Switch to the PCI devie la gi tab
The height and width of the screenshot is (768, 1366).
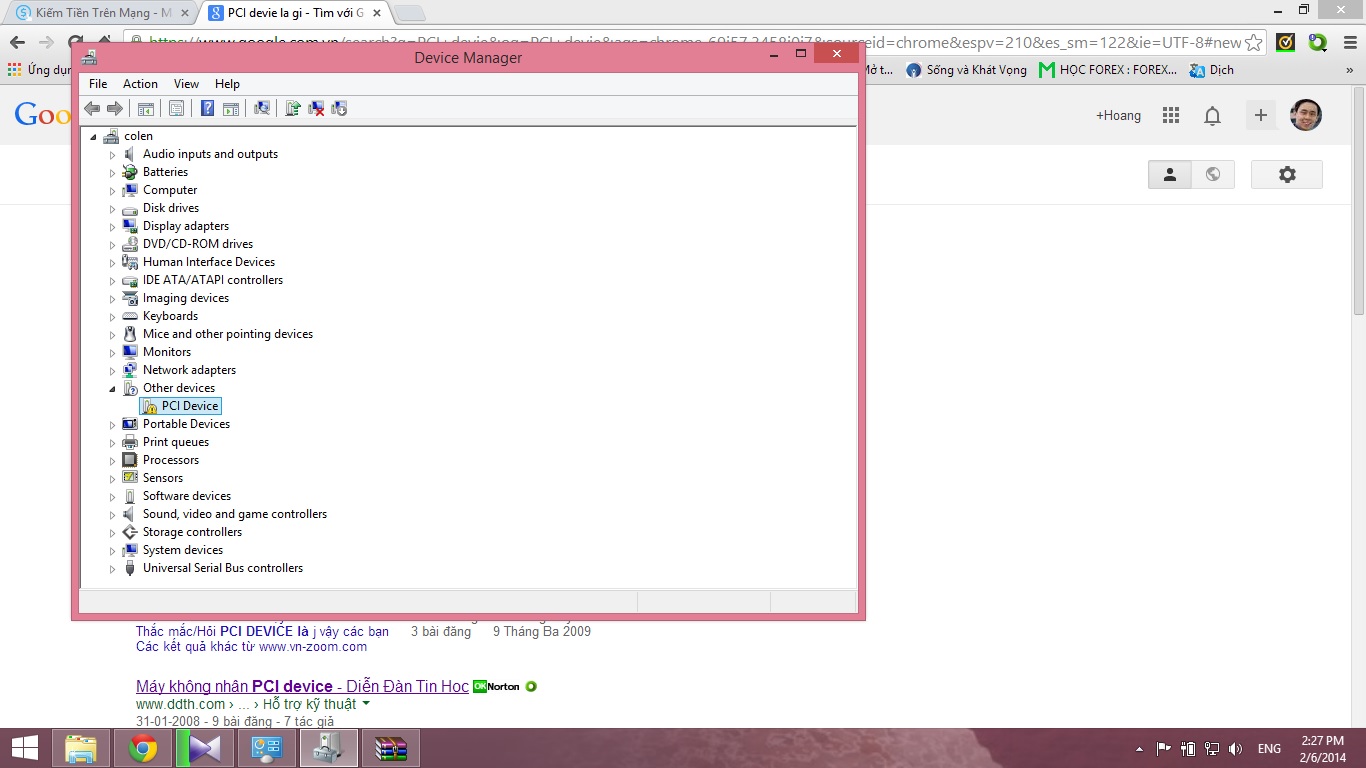tap(295, 13)
